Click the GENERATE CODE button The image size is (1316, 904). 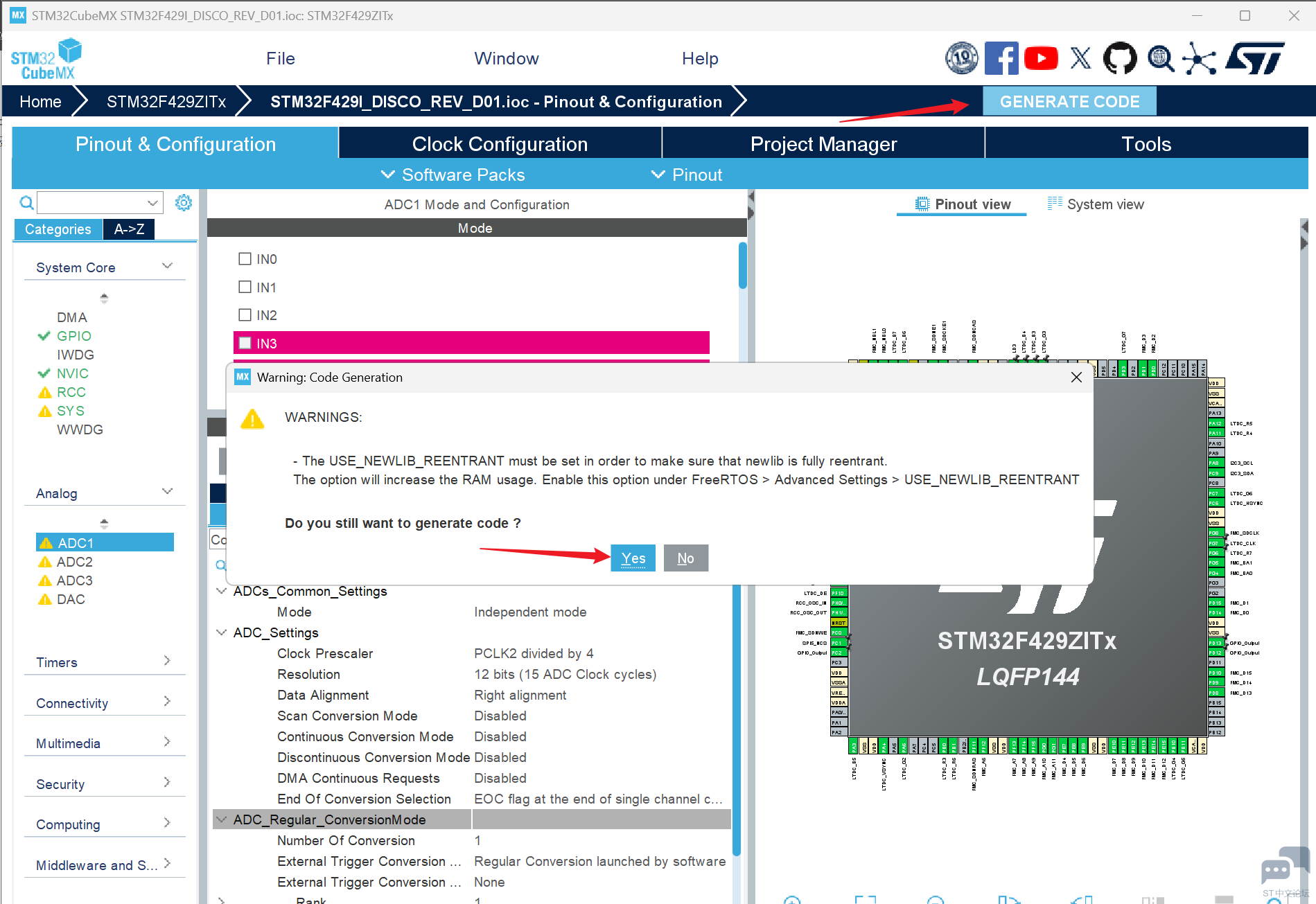[1069, 102]
